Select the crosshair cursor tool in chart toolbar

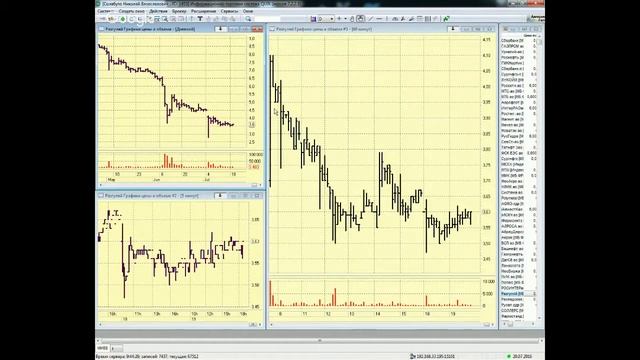click(x=339, y=19)
